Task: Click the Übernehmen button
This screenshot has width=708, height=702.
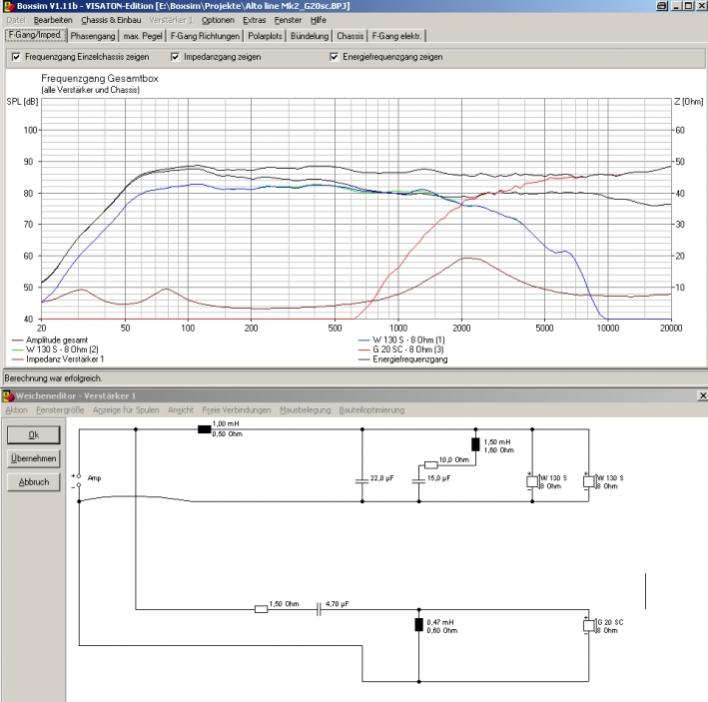Action: 33,458
